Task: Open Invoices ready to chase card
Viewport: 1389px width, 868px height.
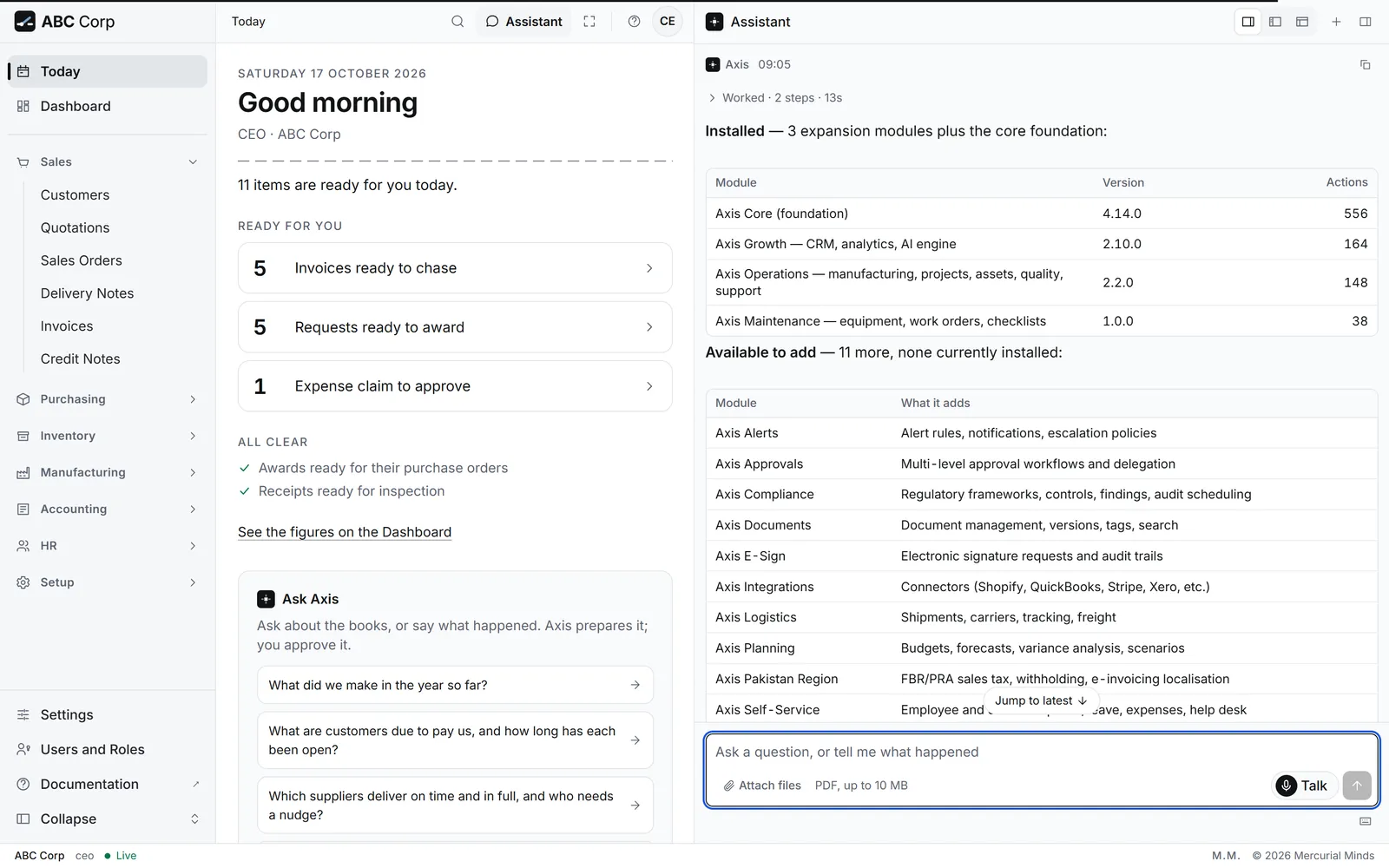Action: [455, 268]
